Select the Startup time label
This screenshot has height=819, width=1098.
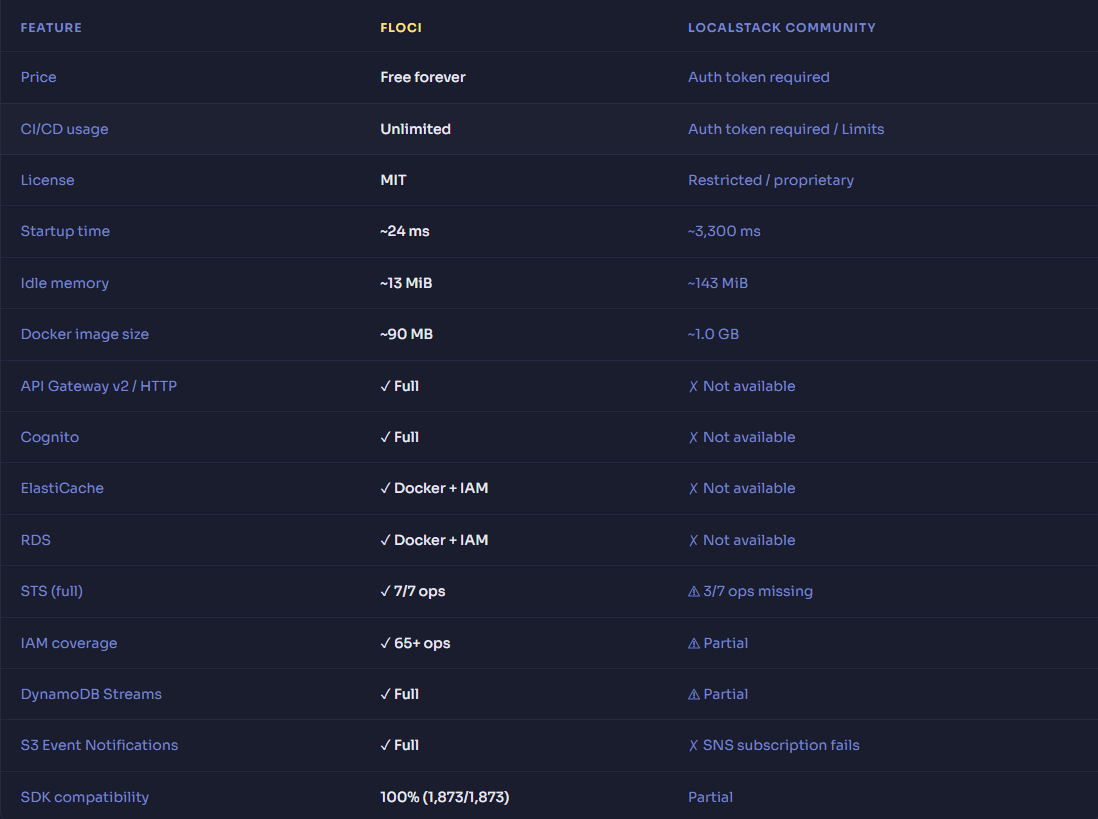[65, 231]
